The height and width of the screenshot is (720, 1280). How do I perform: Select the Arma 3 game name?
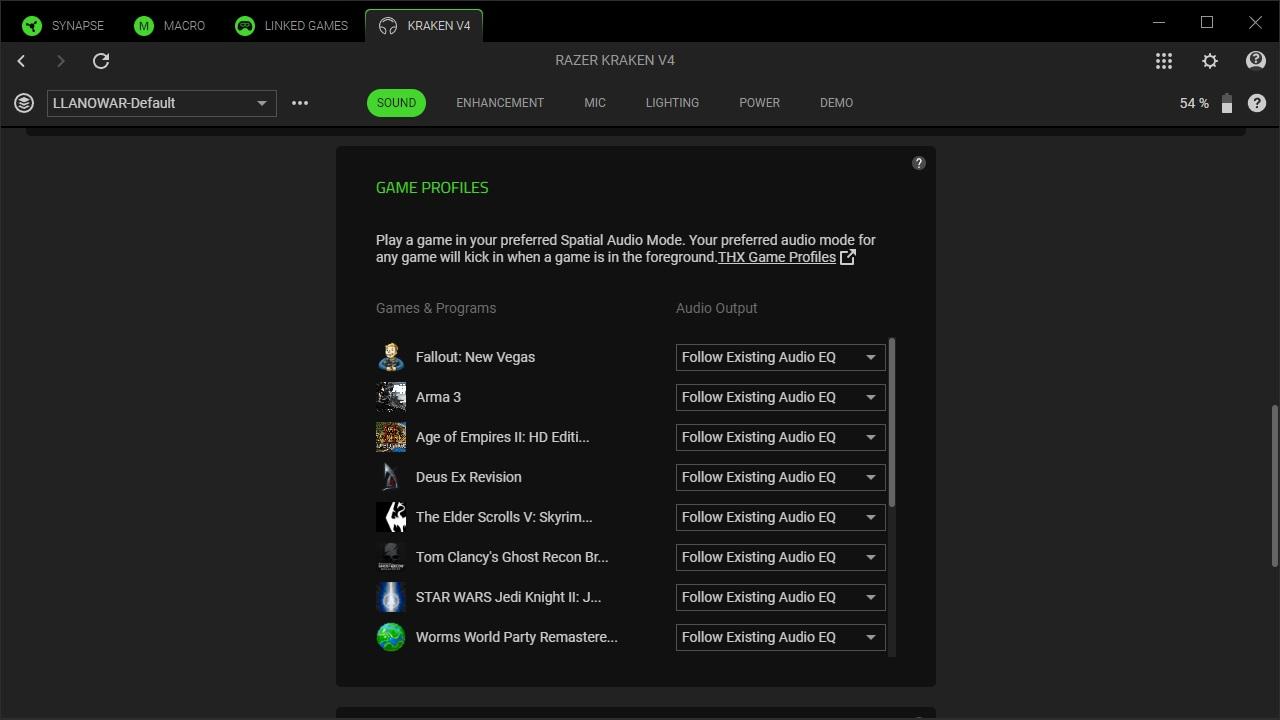(438, 397)
